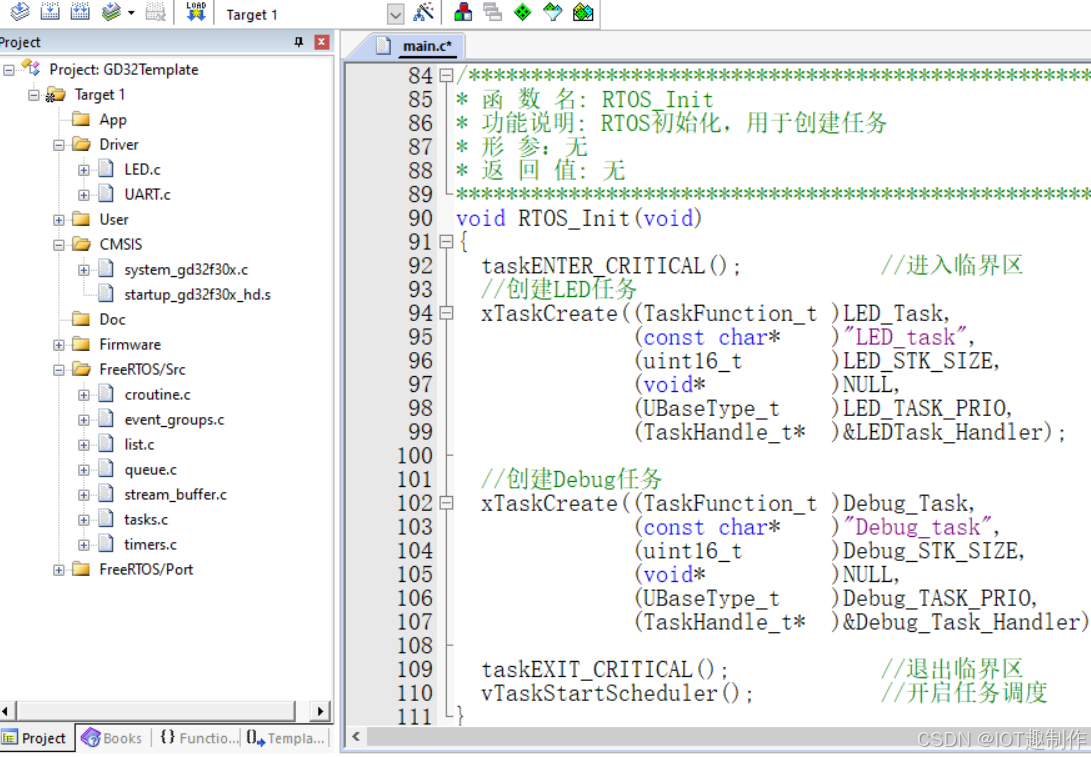
Task: Collapse the function body fold at line 91
Action: coord(446,241)
